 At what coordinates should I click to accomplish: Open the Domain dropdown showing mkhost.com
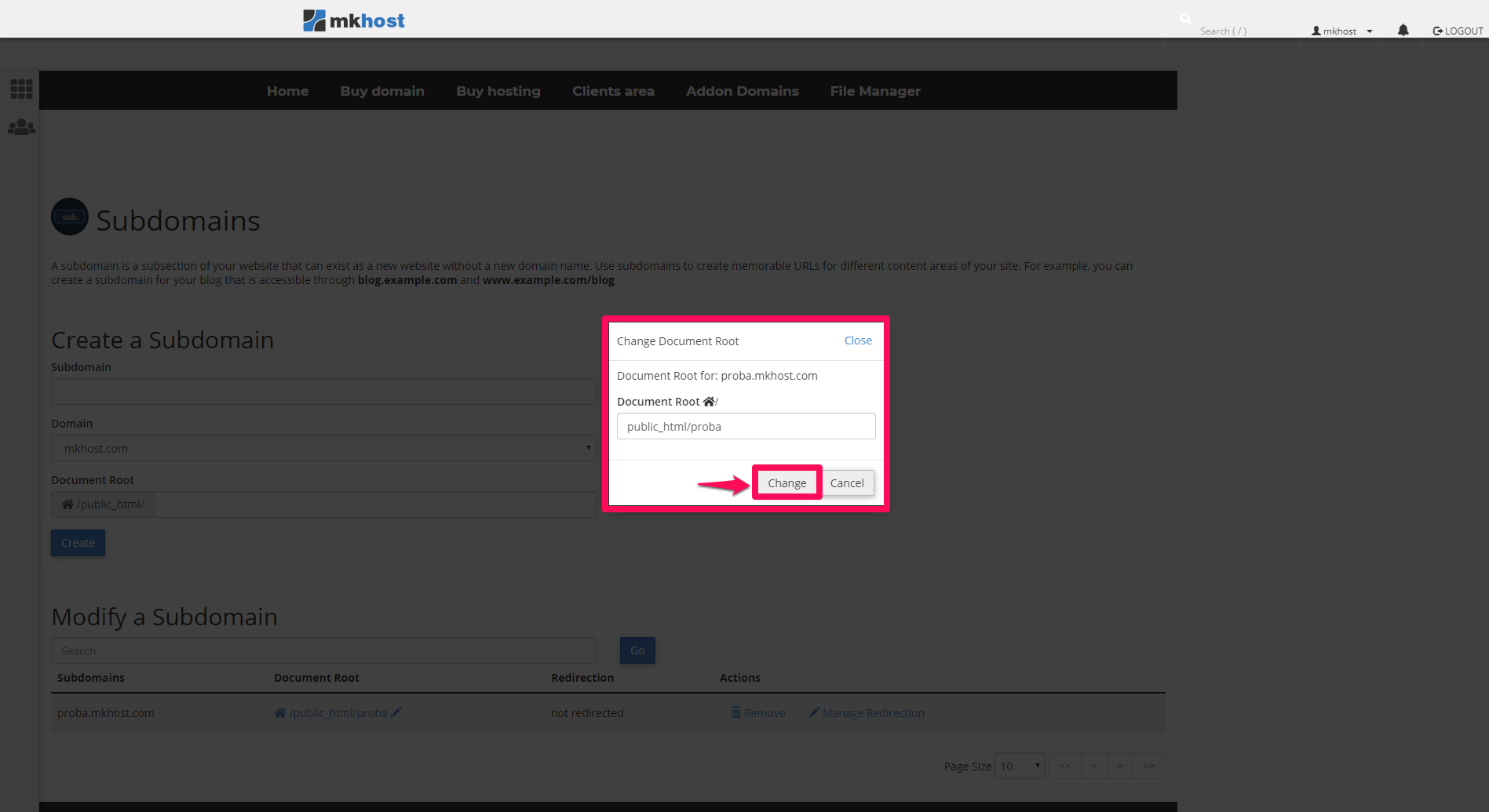point(323,449)
